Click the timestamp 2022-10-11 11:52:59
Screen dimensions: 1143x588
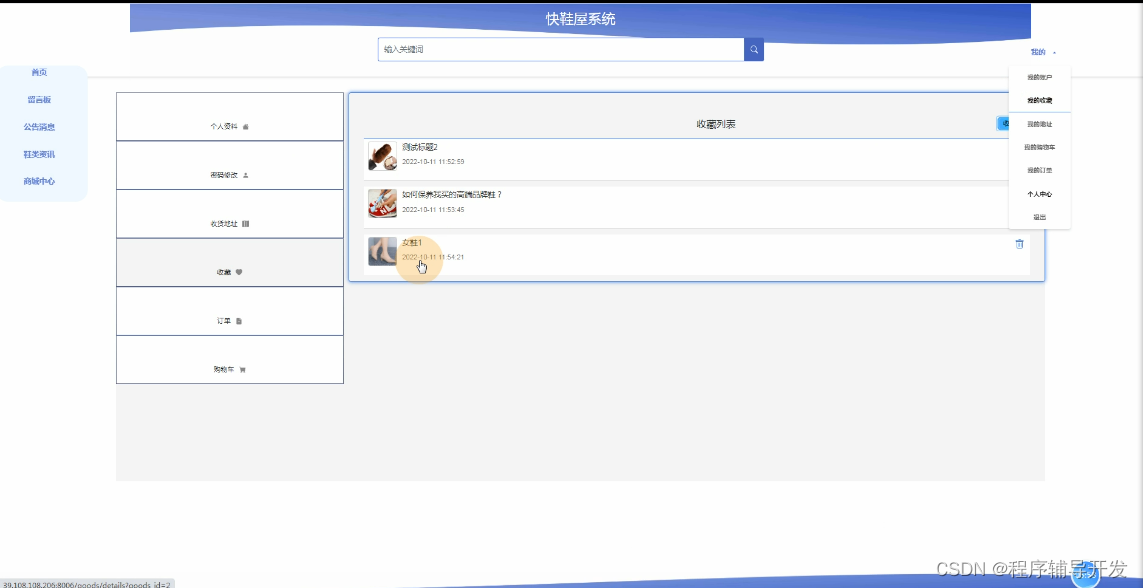pos(433,162)
